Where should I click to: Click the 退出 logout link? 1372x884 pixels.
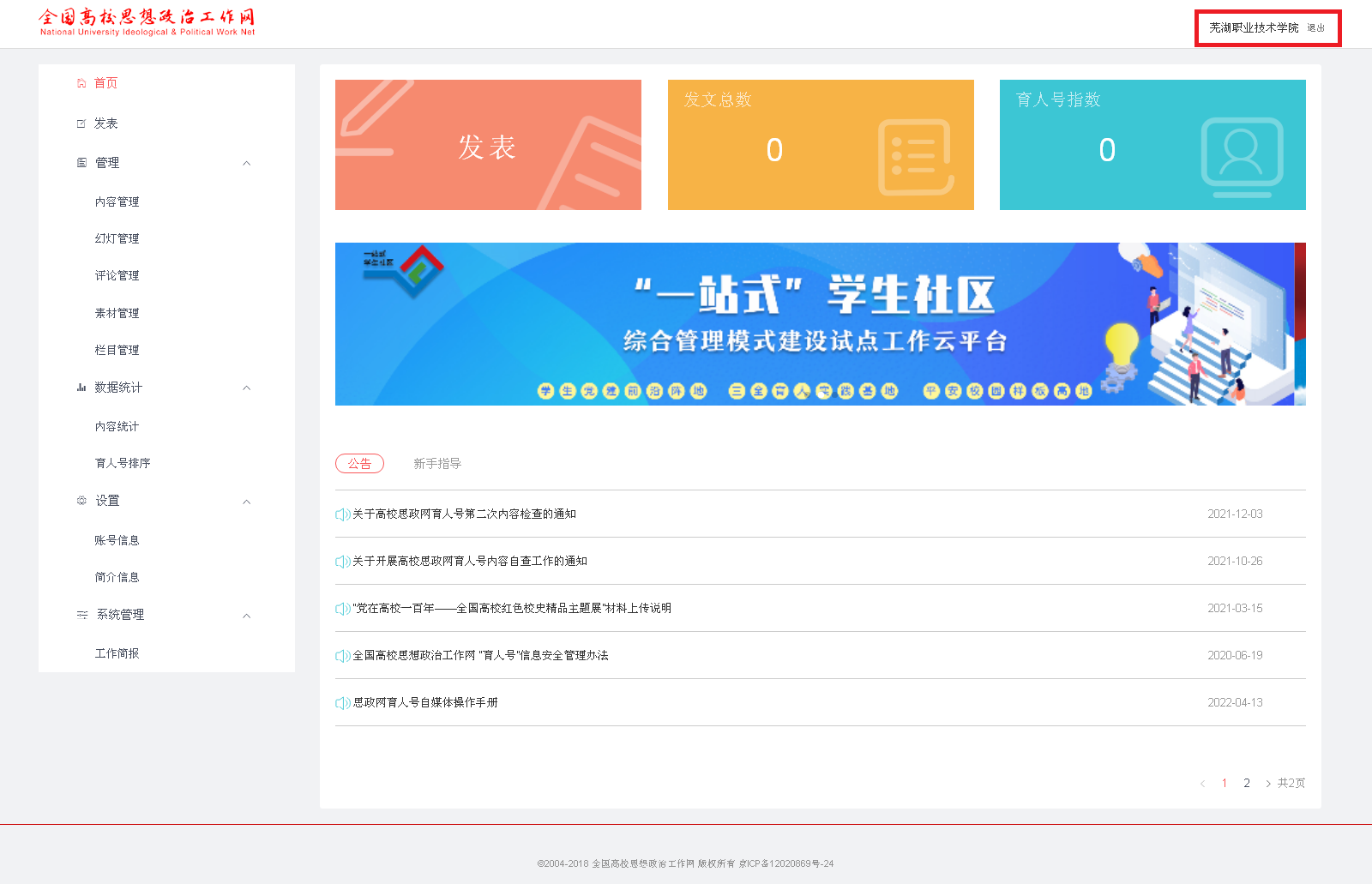click(x=1315, y=28)
